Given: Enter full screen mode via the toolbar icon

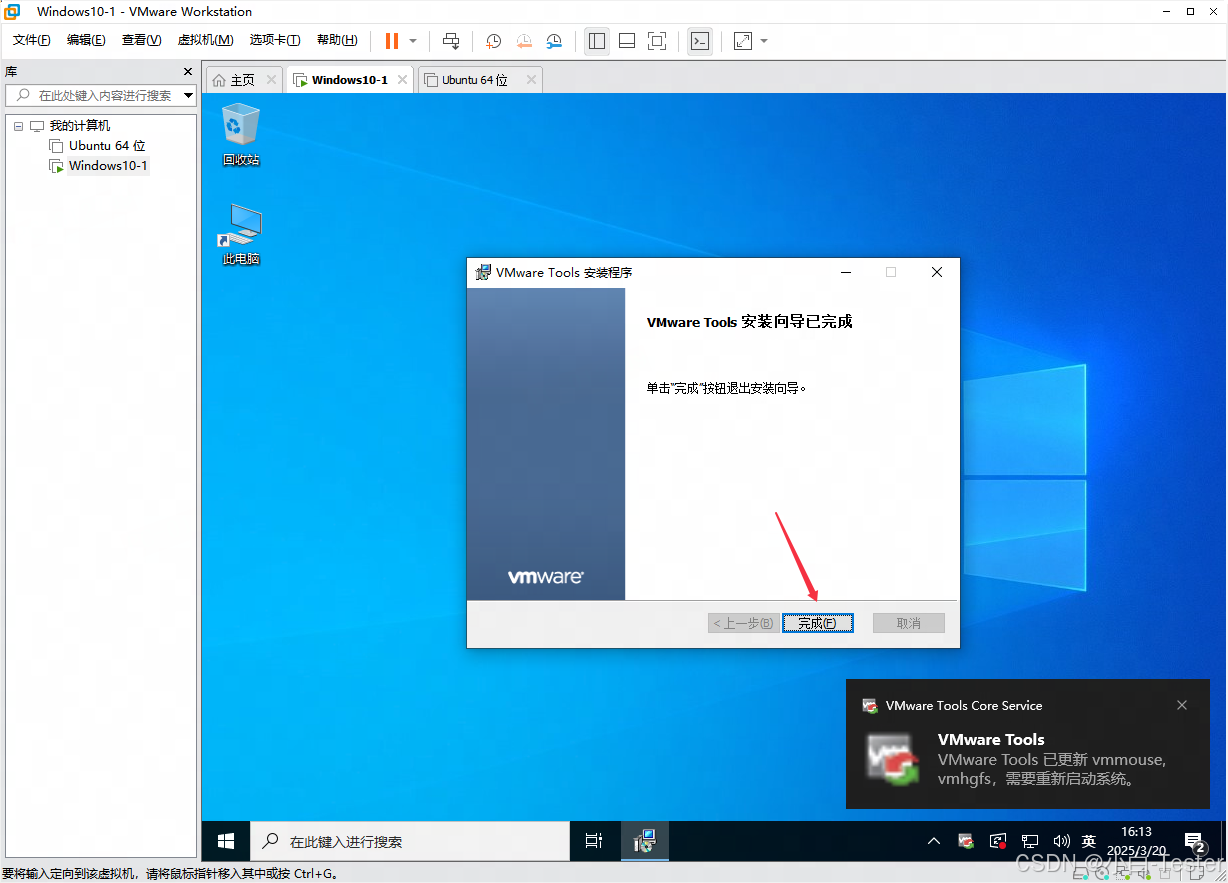Looking at the screenshot, I should tap(657, 41).
